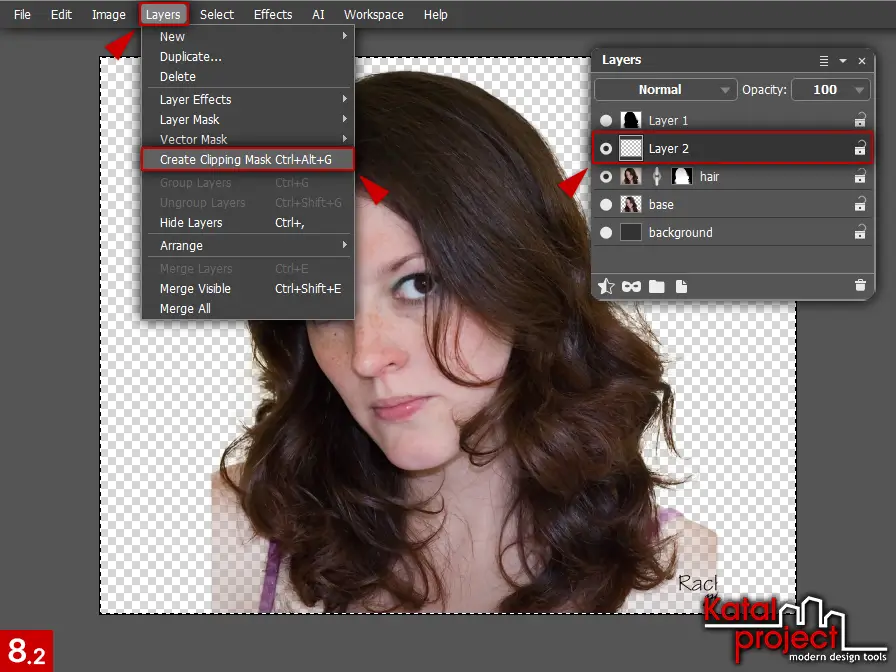Hide the hair layer
The height and width of the screenshot is (672, 896).
tap(606, 176)
